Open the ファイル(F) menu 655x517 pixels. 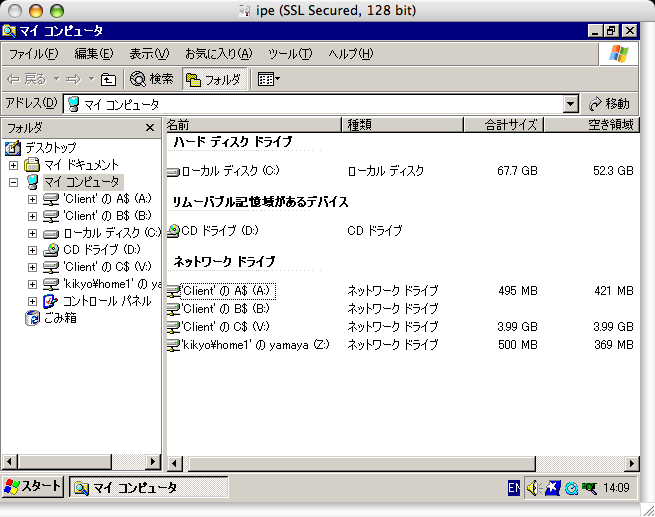(33, 54)
